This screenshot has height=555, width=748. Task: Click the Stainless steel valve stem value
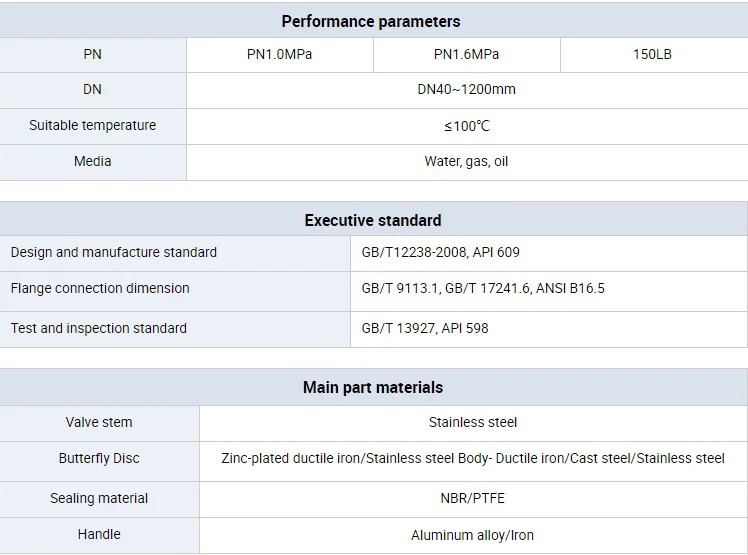(x=473, y=422)
